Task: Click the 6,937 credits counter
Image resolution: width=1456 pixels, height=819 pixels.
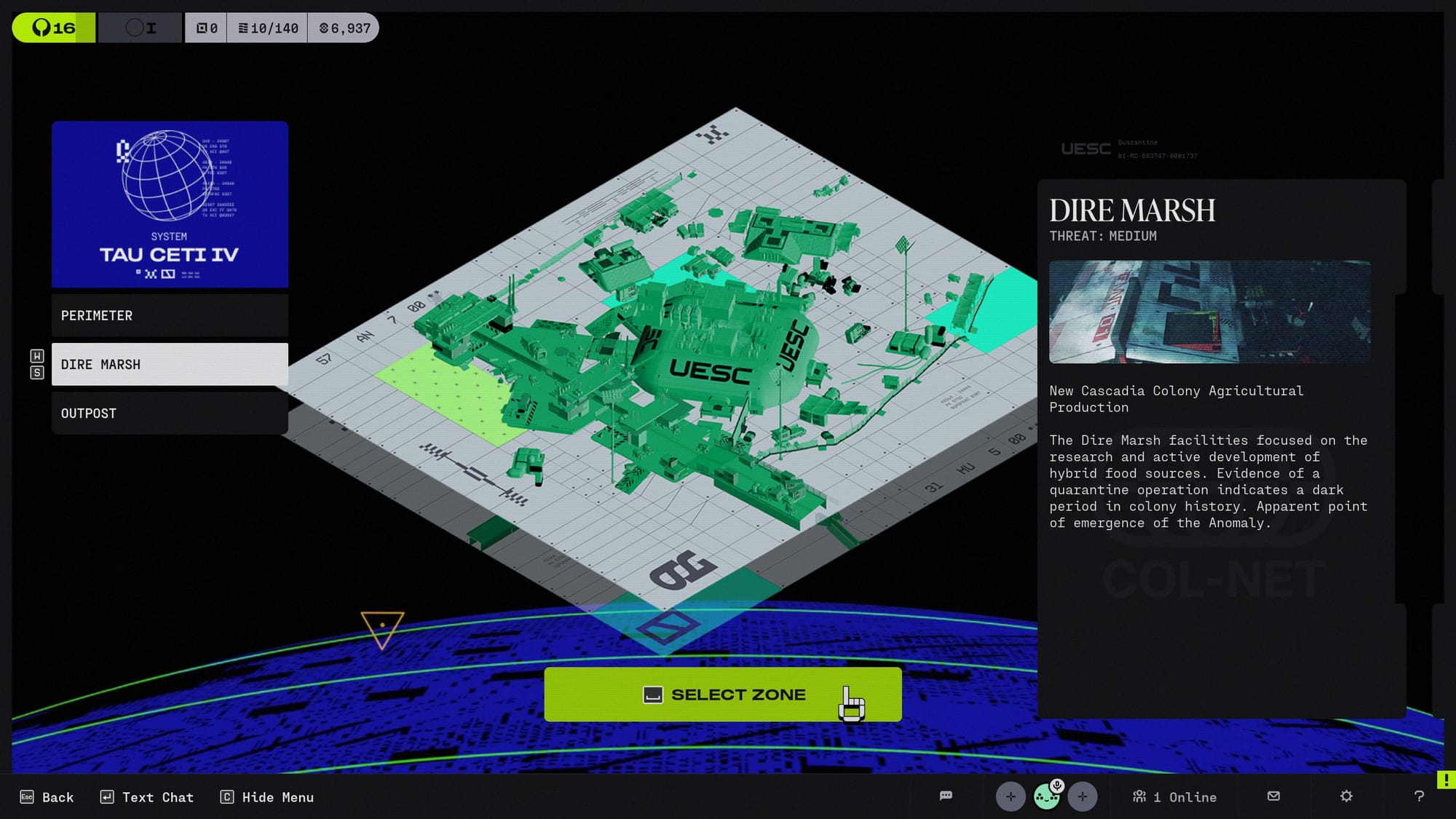Action: pos(344,28)
